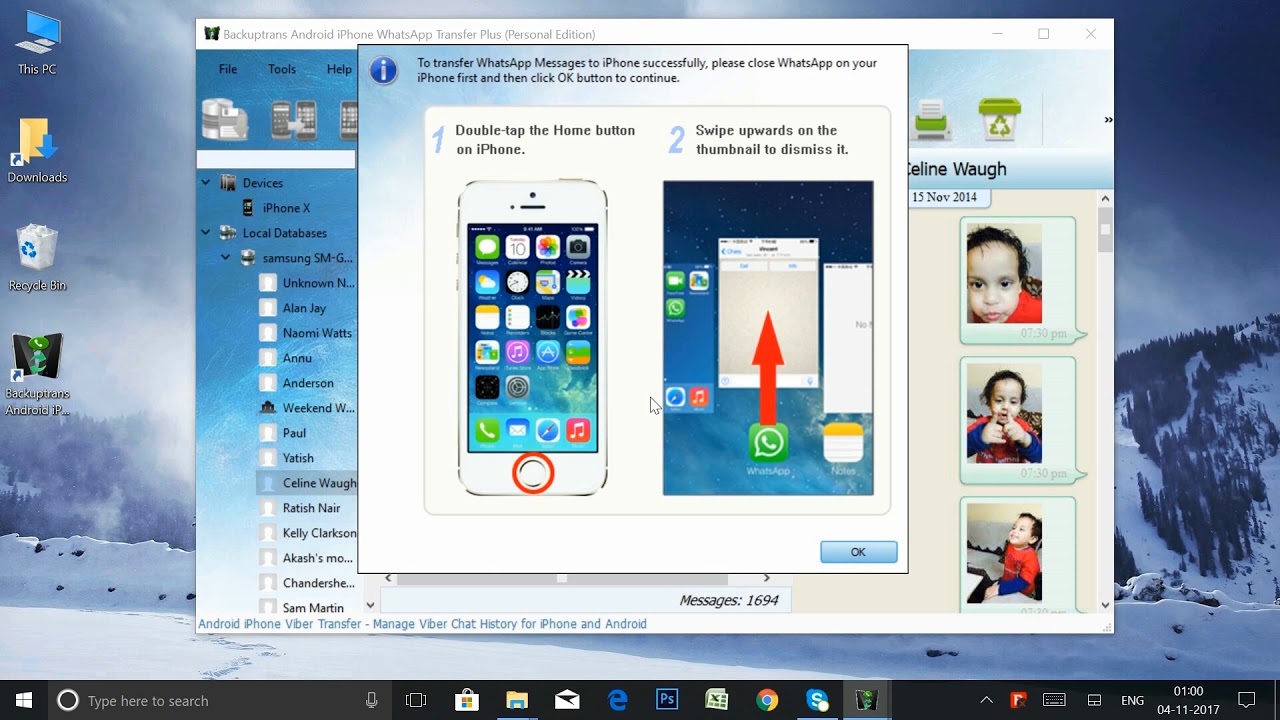Screen dimensions: 1280x720
Task: Click the horizontal scrollbar left arrow
Action: click(x=389, y=578)
